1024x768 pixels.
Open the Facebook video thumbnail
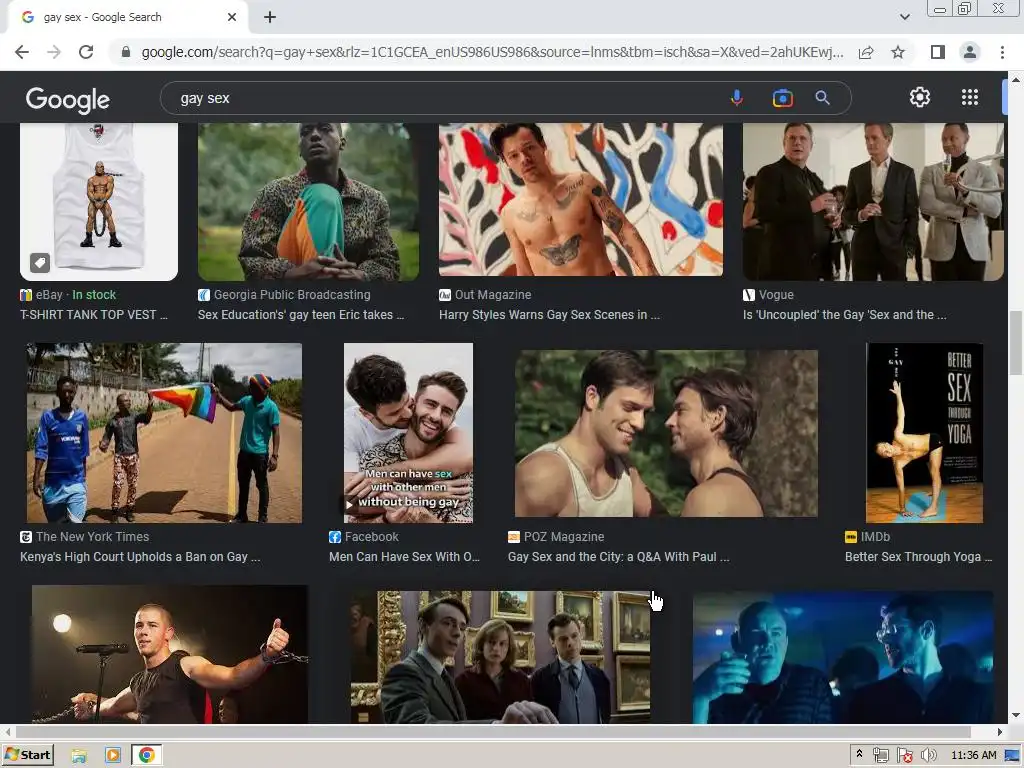tap(408, 433)
